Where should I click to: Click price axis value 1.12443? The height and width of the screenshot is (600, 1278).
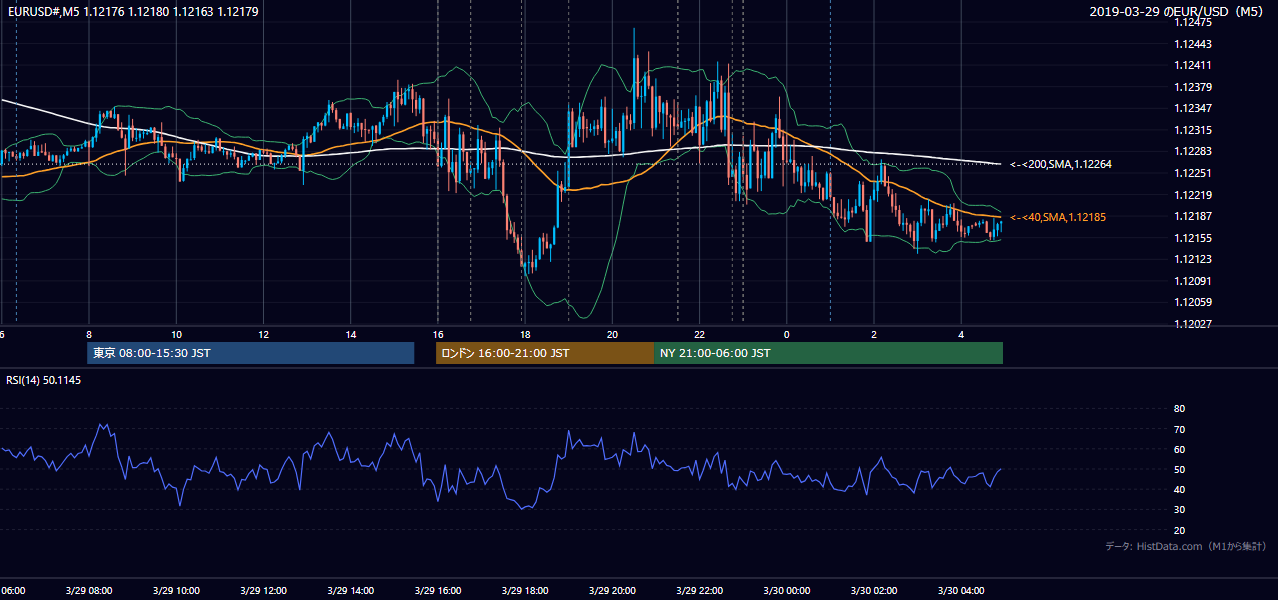pyautogui.click(x=1194, y=44)
